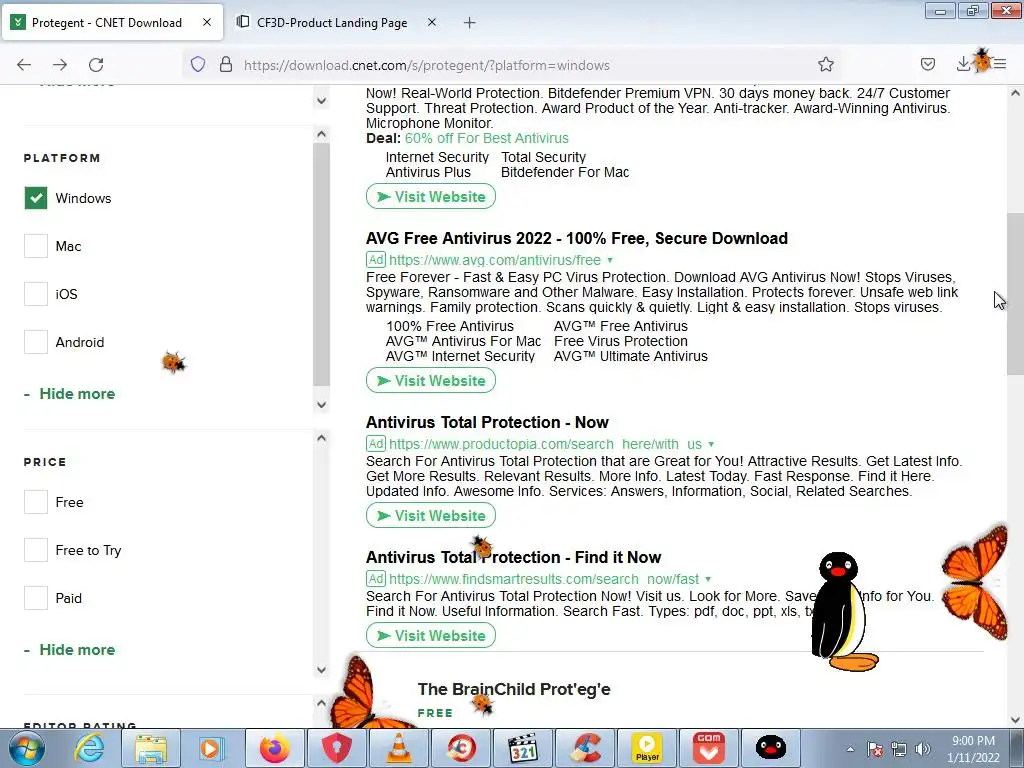1024x768 pixels.
Task: Check the Free to Try checkbox
Action: [x=36, y=550]
